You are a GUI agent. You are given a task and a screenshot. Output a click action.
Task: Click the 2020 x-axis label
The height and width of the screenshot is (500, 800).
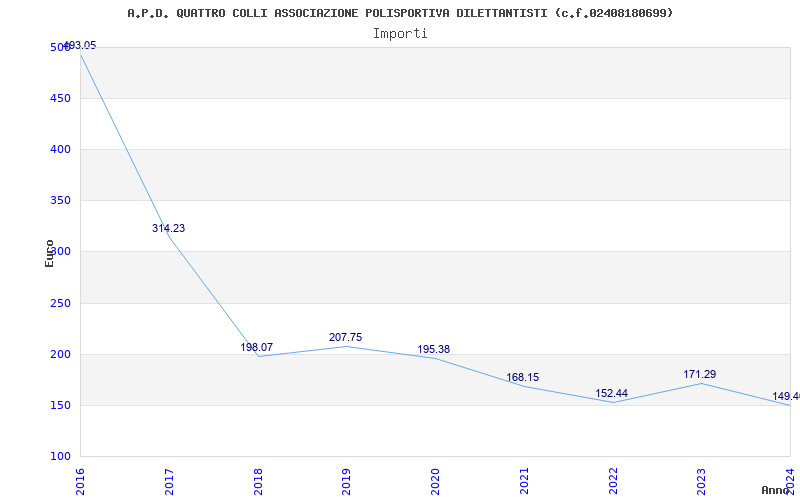coord(435,482)
